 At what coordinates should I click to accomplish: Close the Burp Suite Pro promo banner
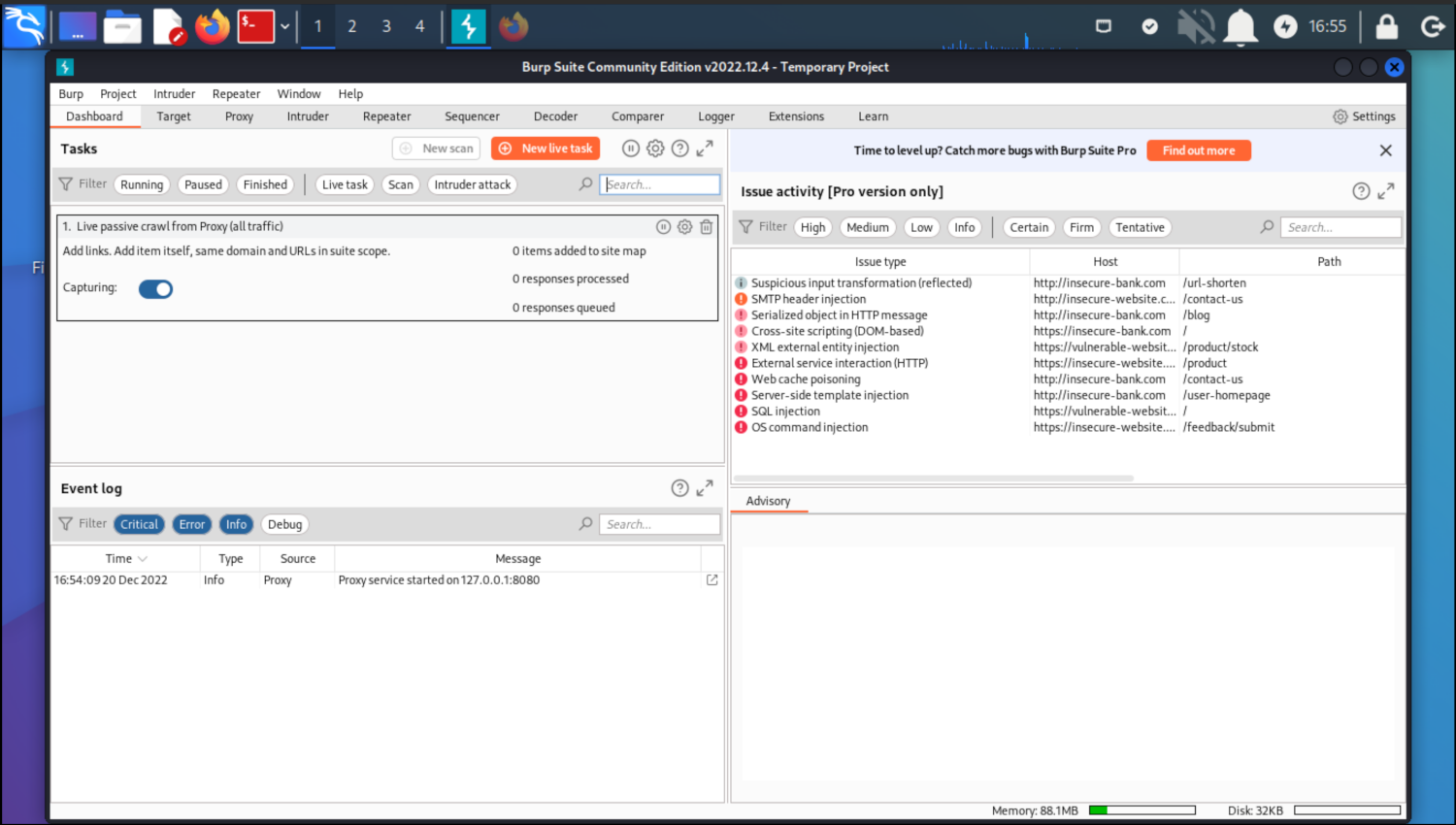(x=1386, y=150)
